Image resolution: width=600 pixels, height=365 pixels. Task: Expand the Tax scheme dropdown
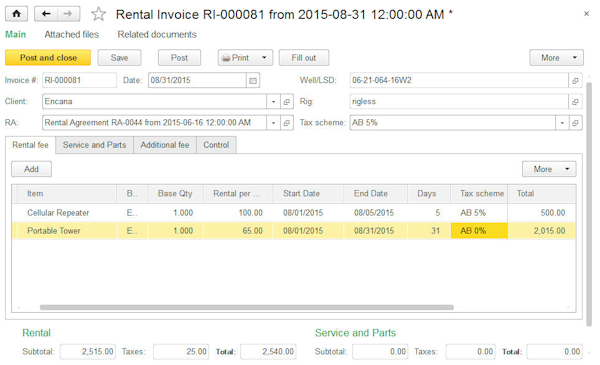coord(562,123)
